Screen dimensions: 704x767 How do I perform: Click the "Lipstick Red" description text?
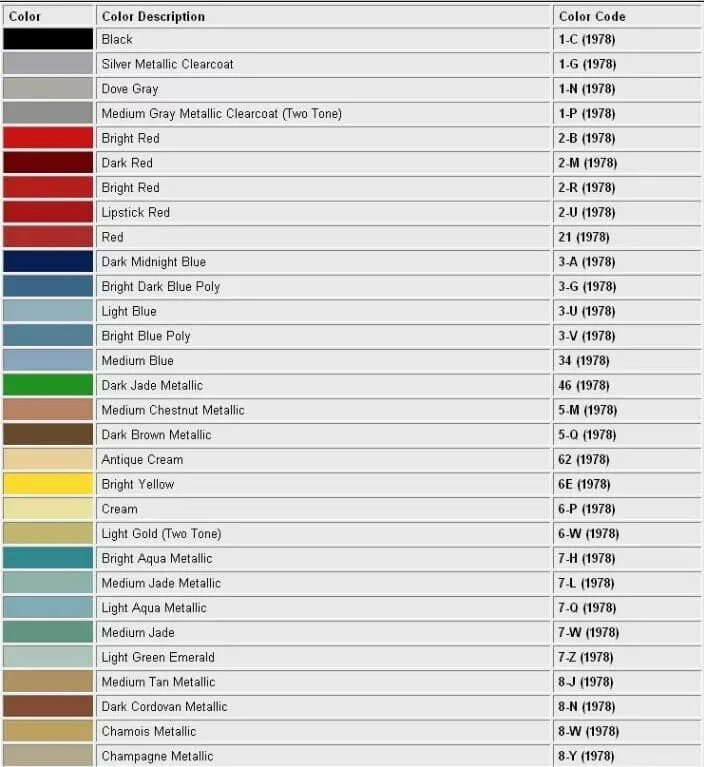[136, 212]
